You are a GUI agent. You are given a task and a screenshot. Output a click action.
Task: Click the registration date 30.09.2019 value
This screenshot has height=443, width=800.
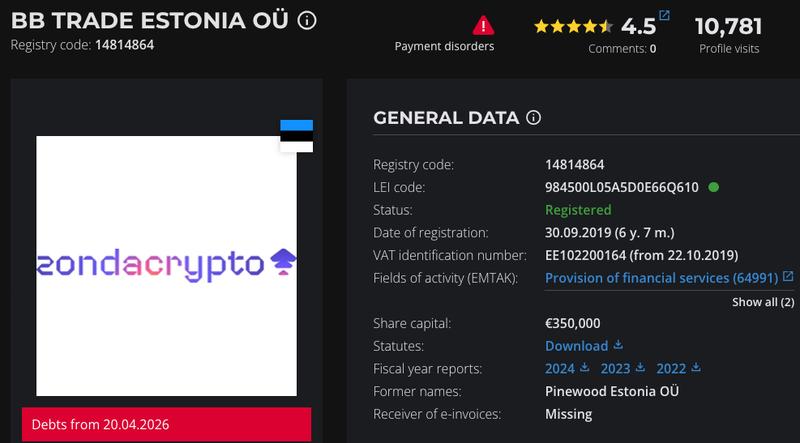pos(610,233)
